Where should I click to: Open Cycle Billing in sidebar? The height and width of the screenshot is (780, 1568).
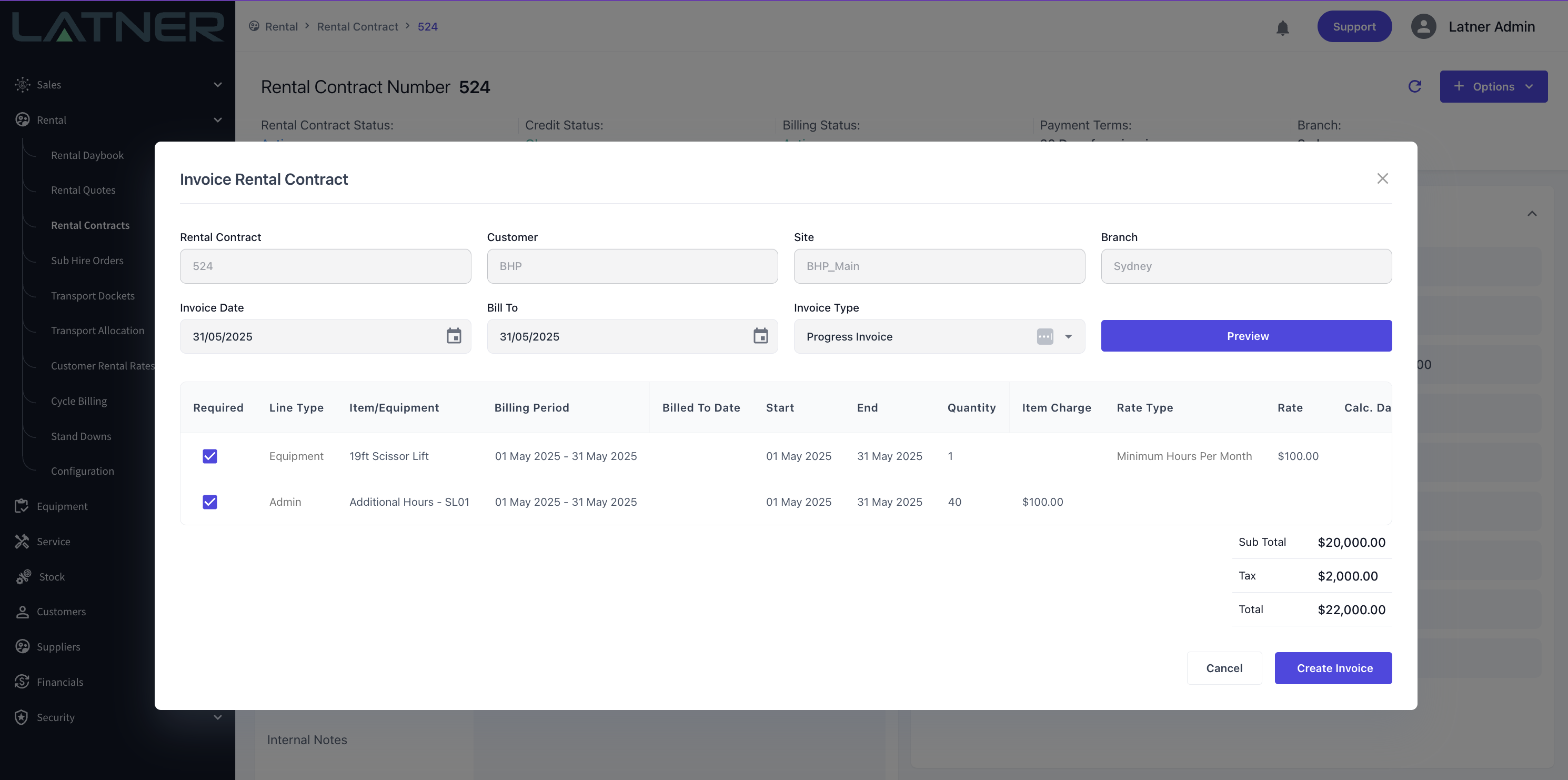click(x=78, y=401)
